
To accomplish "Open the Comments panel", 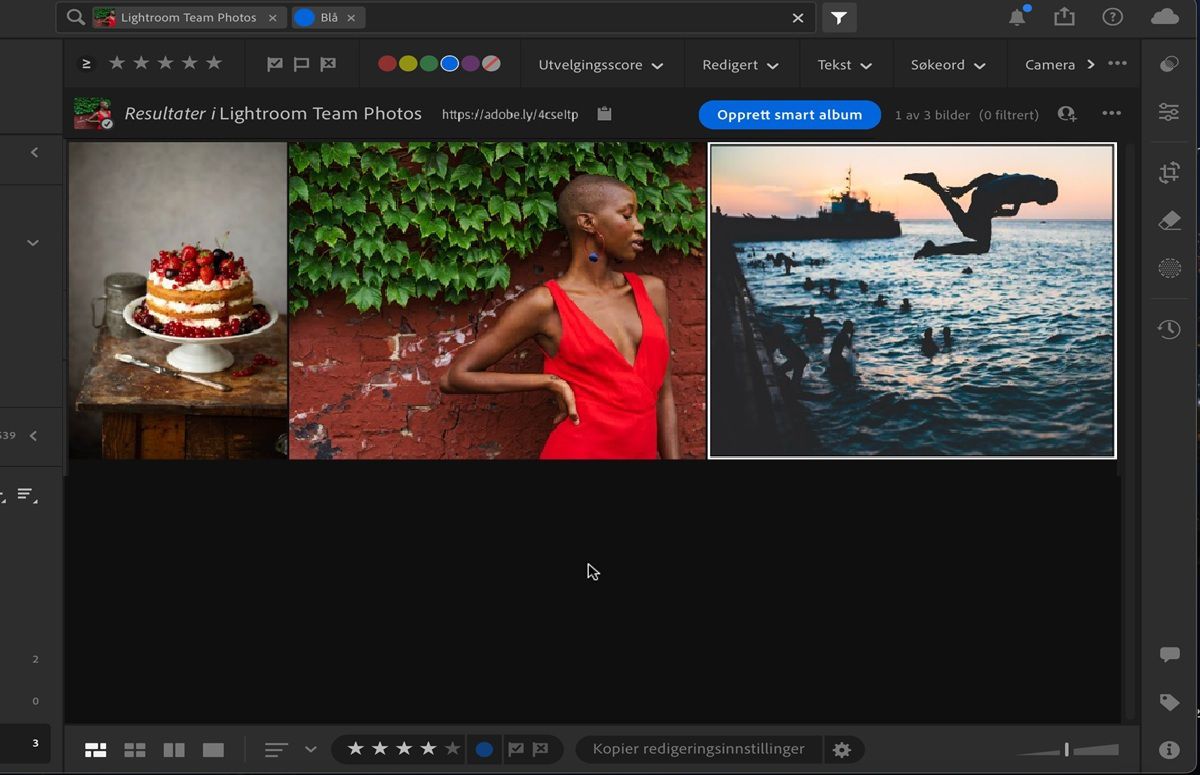I will click(x=1168, y=654).
